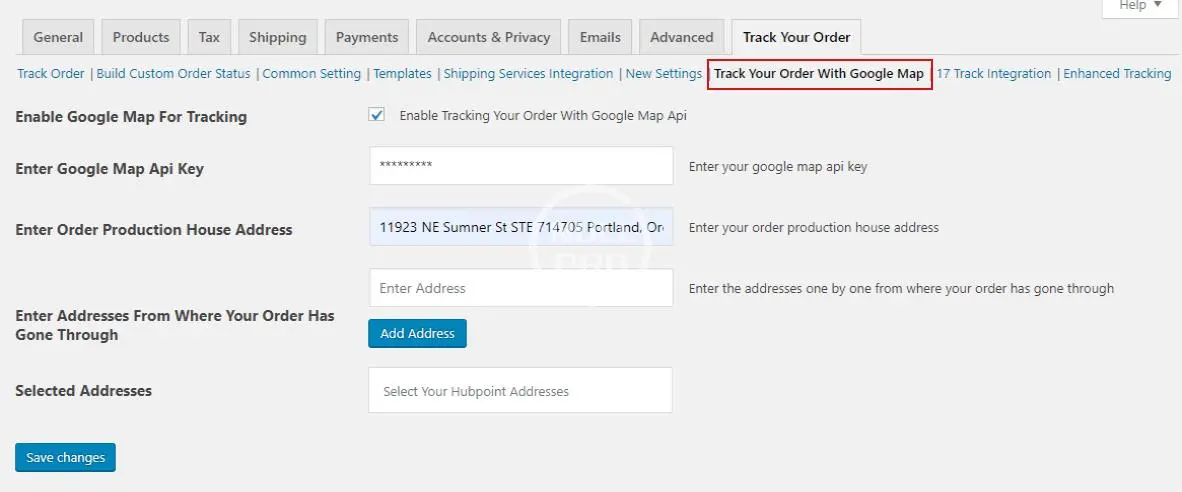Uncheck Enable Tracking With Google Map Api
Viewport: 1182px width, 492px height.
[x=377, y=115]
